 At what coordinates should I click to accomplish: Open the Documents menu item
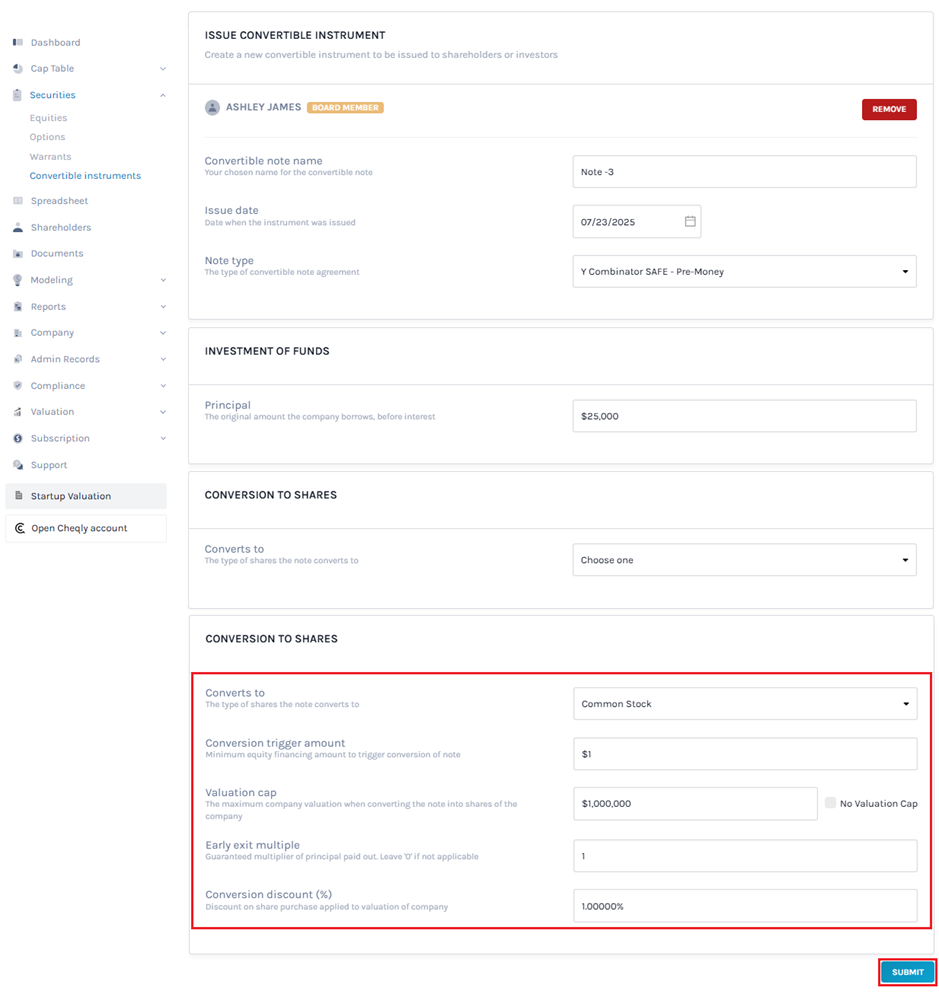(57, 254)
